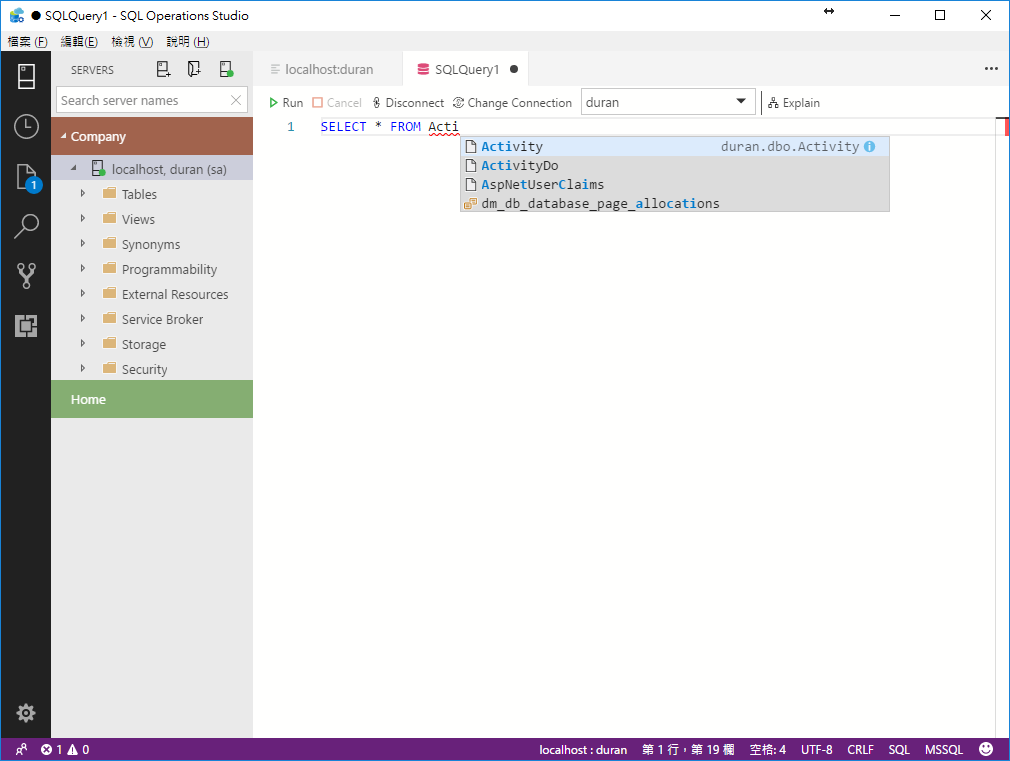Image resolution: width=1010 pixels, height=761 pixels.
Task: Click SQL language mode in status bar
Action: pos(899,749)
